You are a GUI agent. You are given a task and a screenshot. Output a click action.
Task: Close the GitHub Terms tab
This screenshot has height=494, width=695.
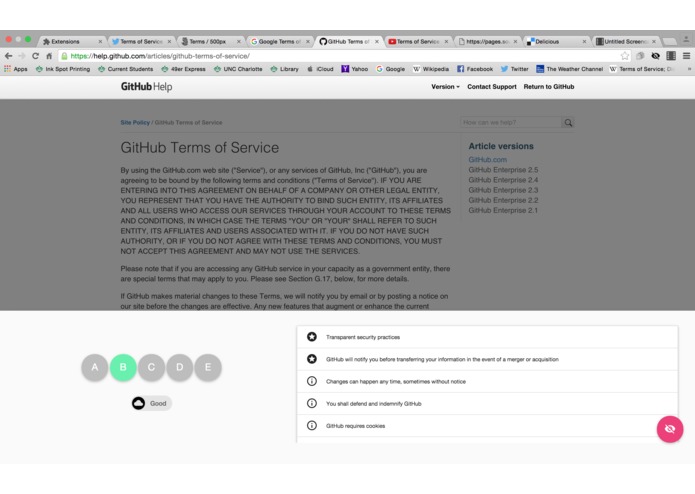377,42
